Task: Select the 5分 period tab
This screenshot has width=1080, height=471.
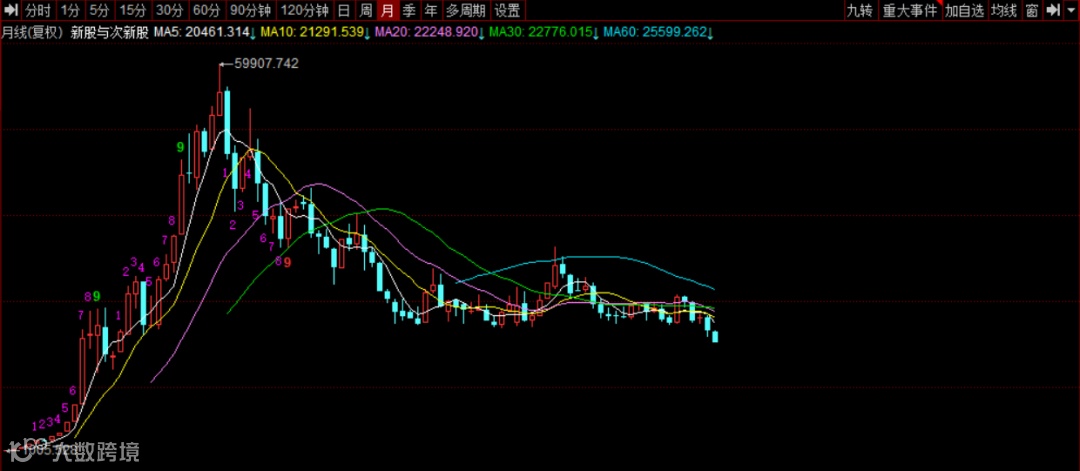Action: [99, 10]
